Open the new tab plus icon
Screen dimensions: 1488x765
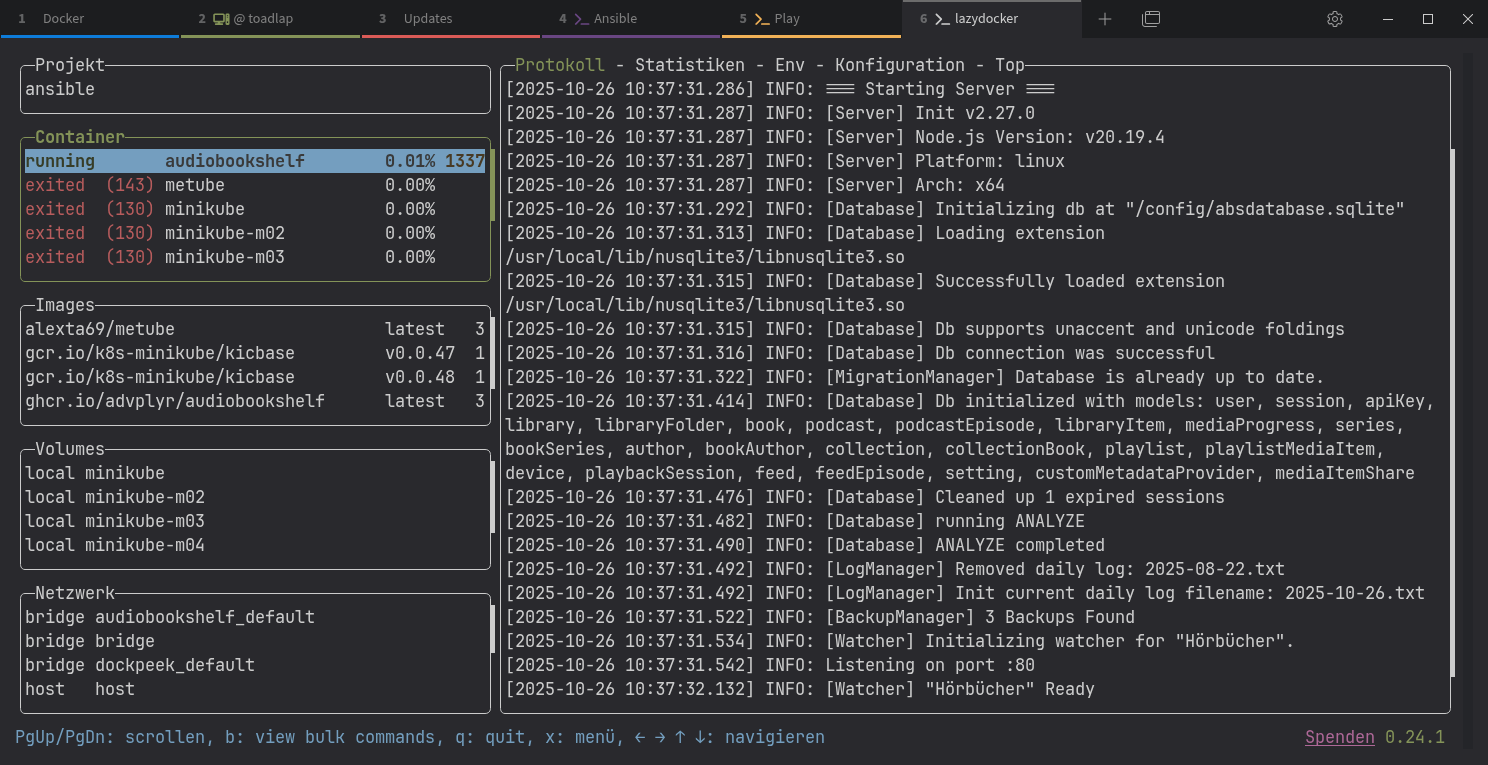[1104, 19]
